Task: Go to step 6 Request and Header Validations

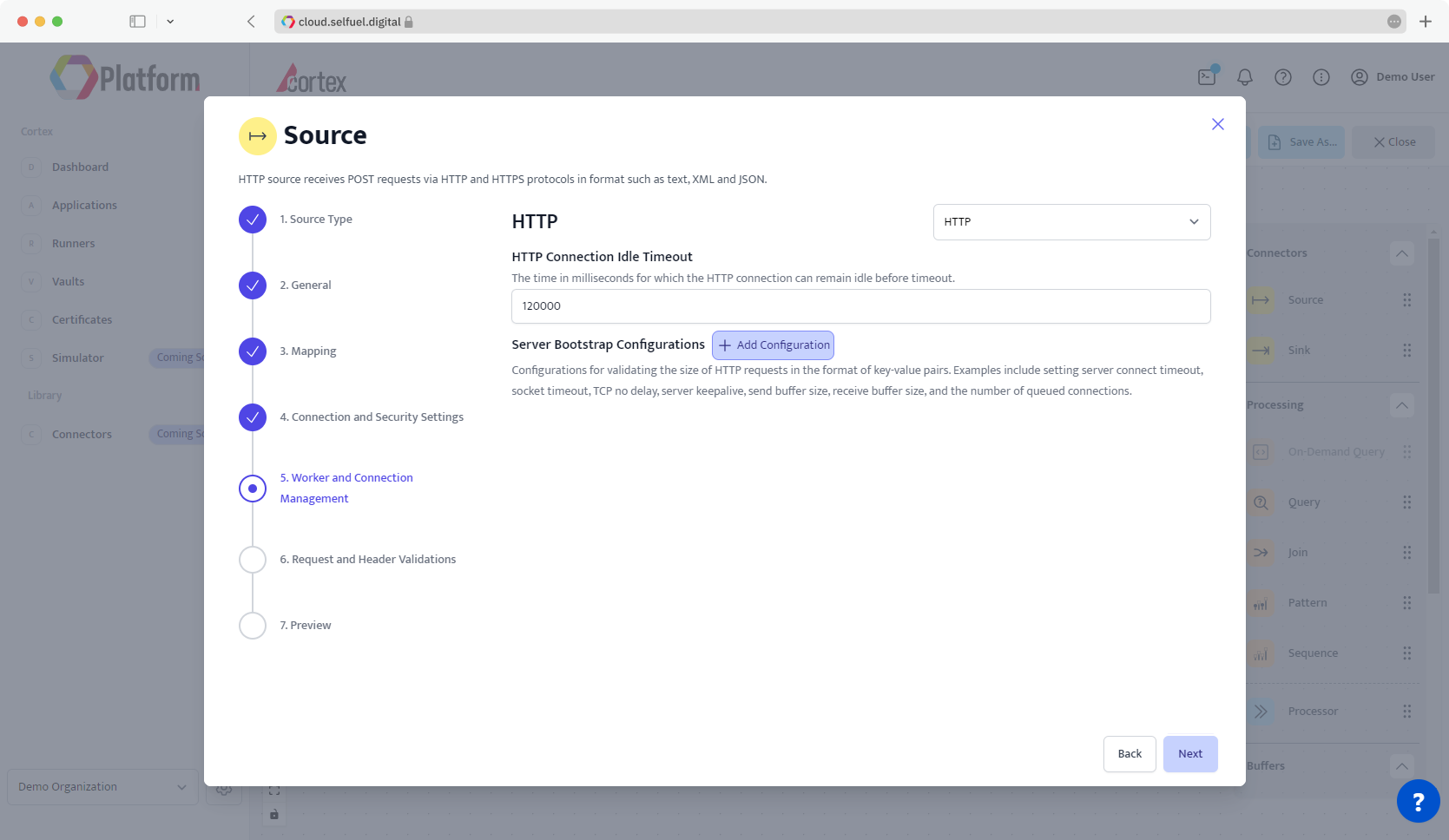Action: (x=367, y=560)
